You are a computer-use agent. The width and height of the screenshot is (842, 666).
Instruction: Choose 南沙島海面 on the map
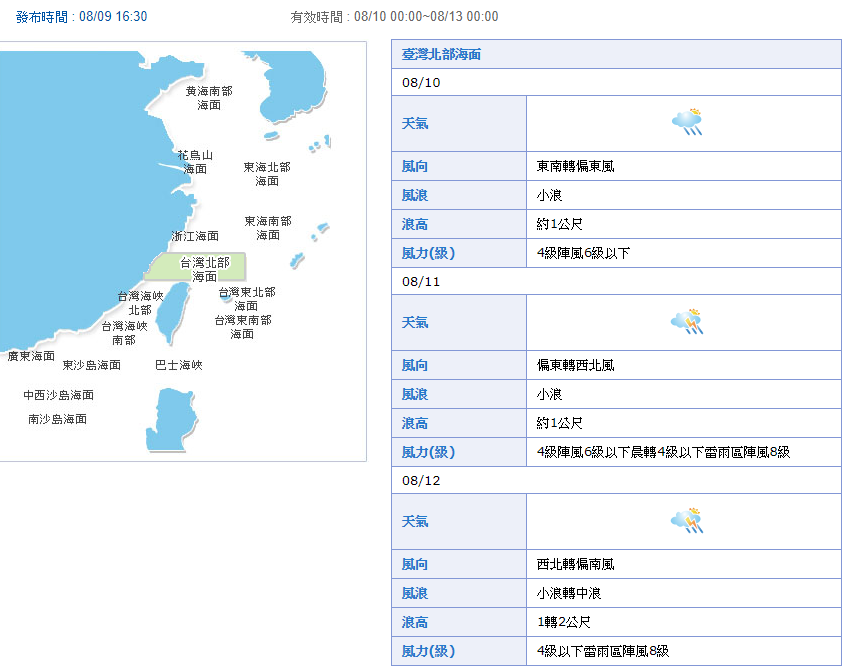(x=57, y=419)
